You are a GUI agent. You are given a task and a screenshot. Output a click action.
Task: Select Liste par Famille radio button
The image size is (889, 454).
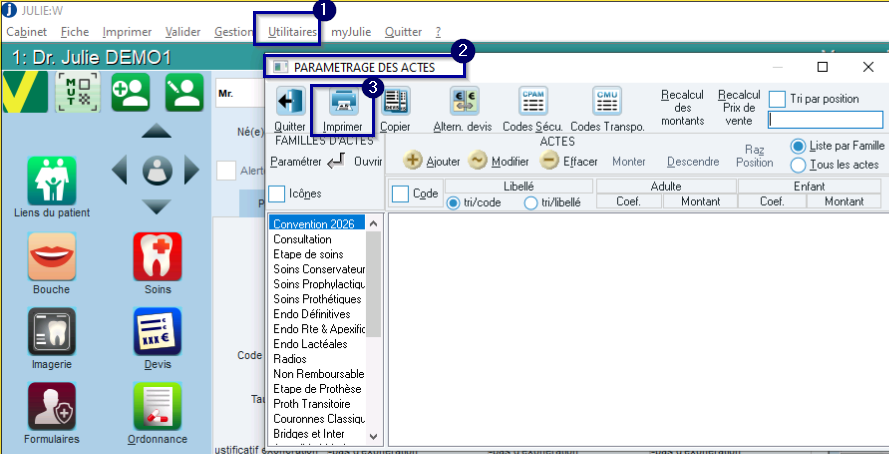pos(798,146)
